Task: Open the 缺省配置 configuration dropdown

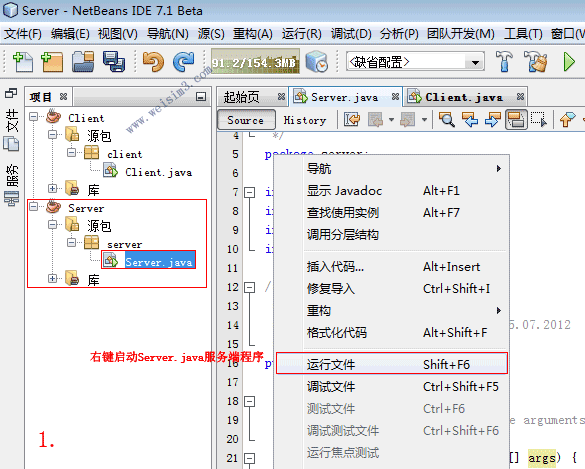Action: [x=475, y=62]
